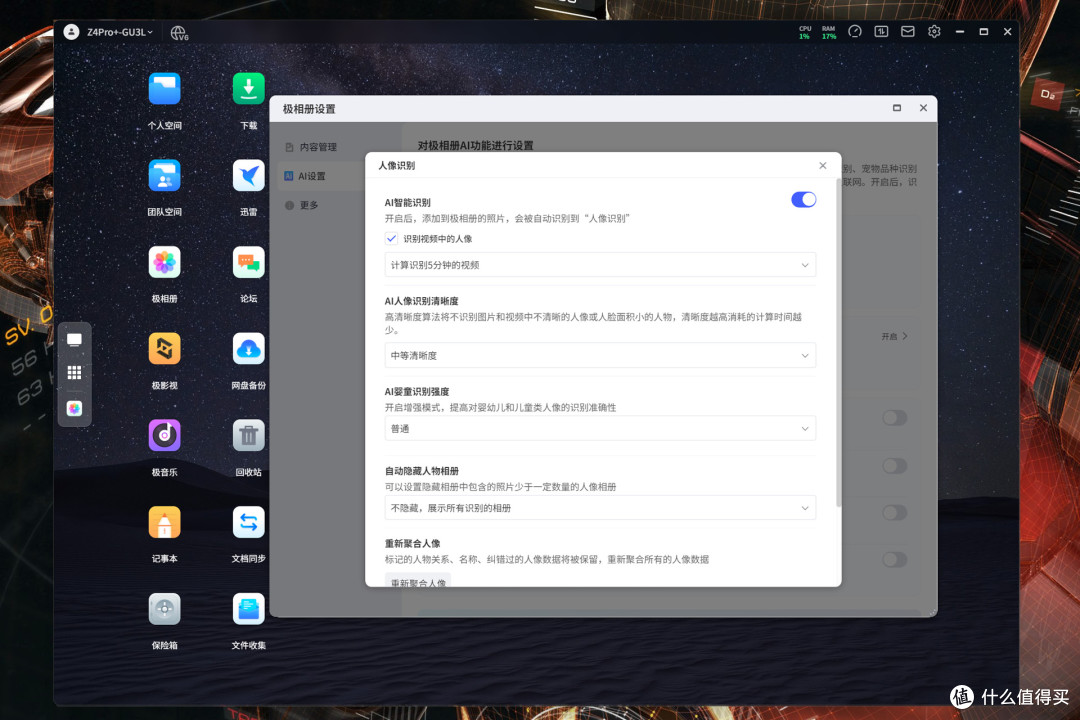Toggle the fourth dimmed switch in background settings

895,559
